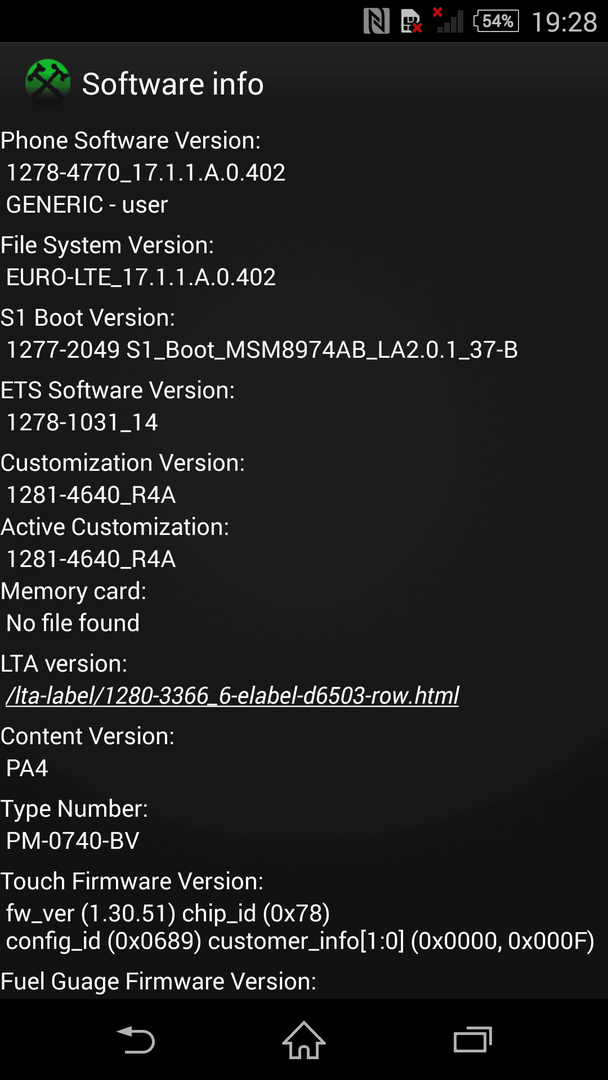
Task: Tap the Recent apps navigation button
Action: click(x=473, y=1040)
